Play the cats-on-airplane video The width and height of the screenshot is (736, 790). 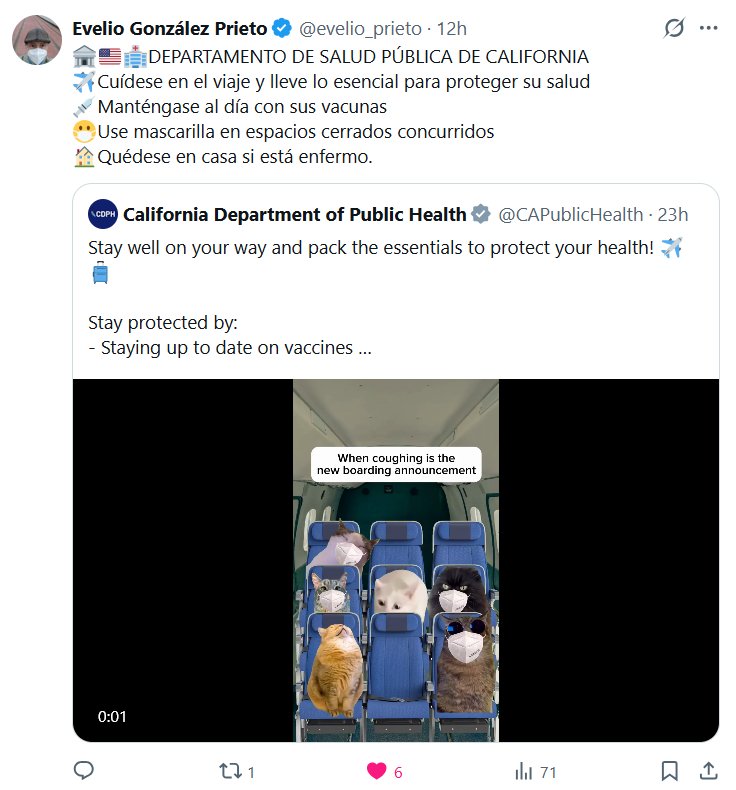[396, 560]
